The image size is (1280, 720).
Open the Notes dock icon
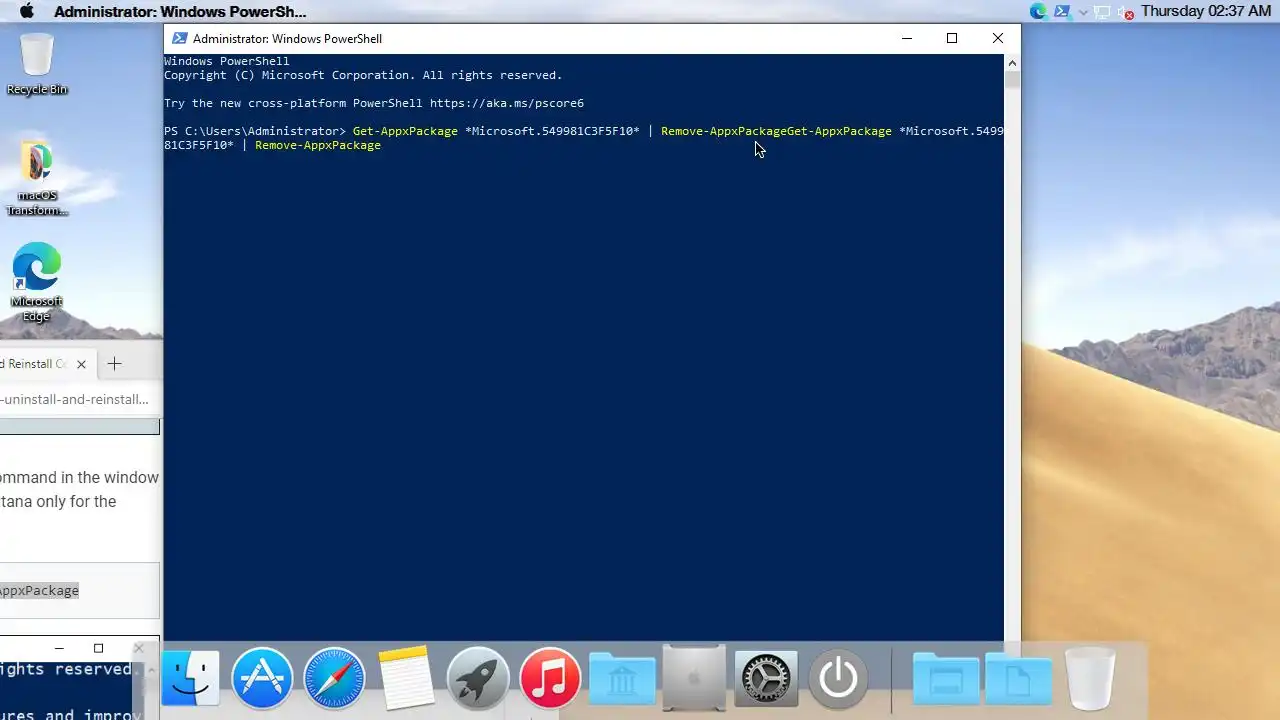pyautogui.click(x=405, y=679)
